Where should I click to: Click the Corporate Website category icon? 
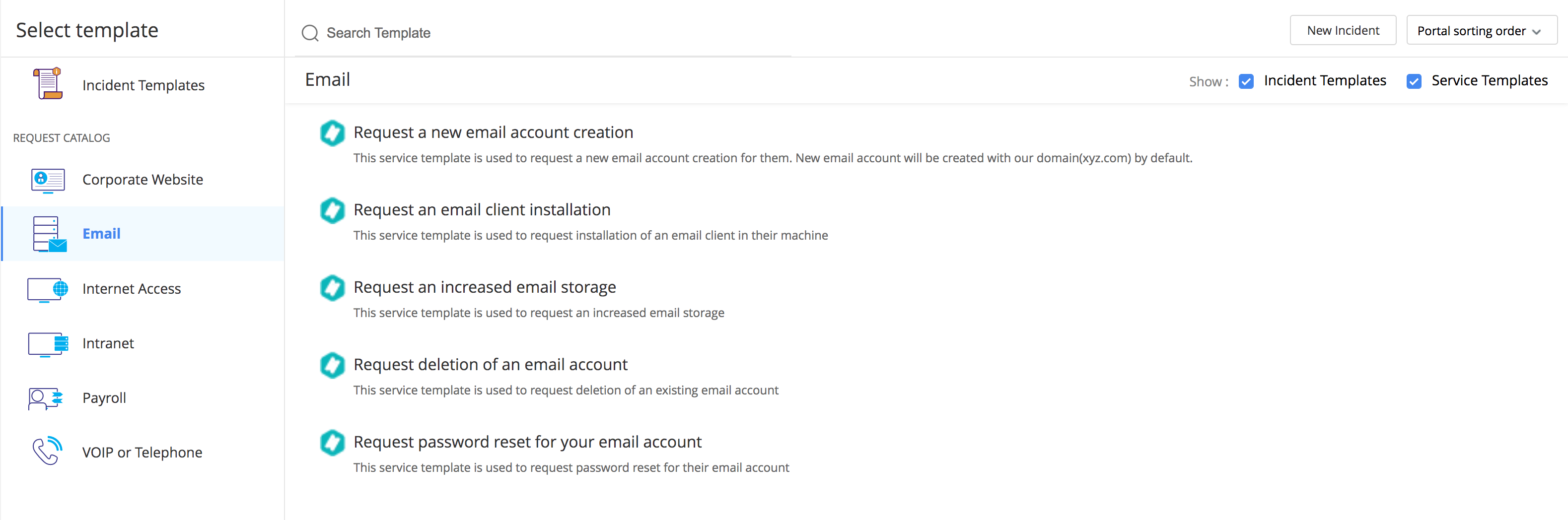click(48, 180)
